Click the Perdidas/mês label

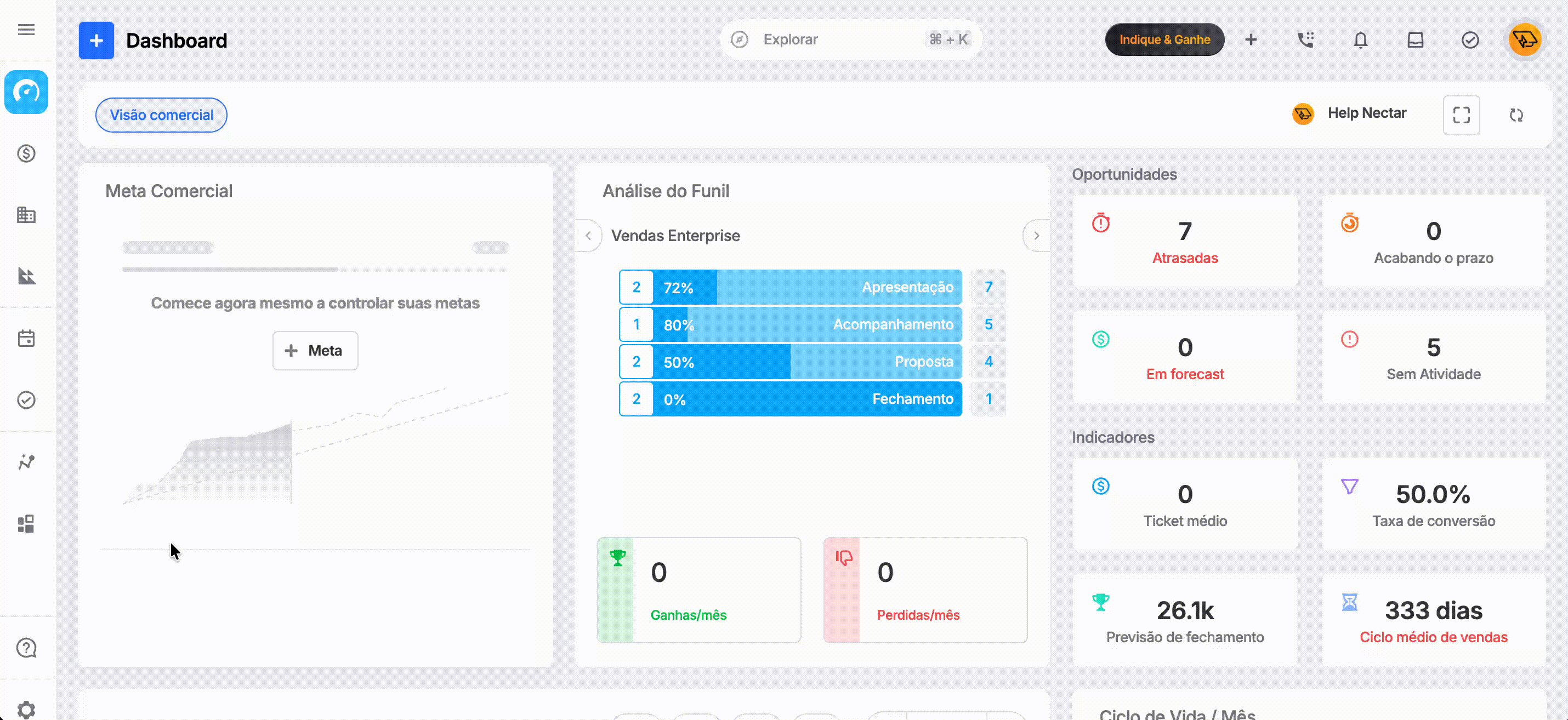tap(918, 615)
